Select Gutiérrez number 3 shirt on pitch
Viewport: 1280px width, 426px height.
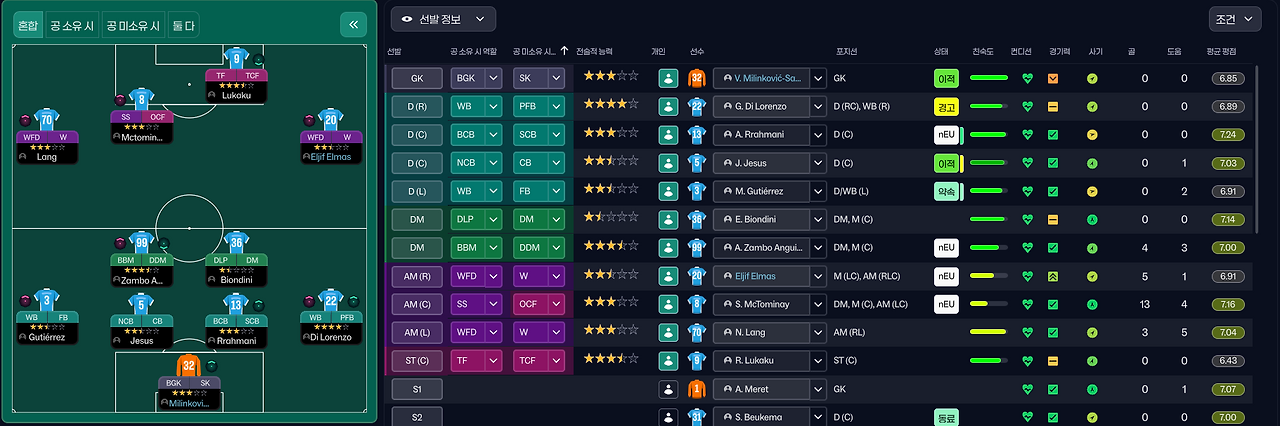pyautogui.click(x=46, y=300)
